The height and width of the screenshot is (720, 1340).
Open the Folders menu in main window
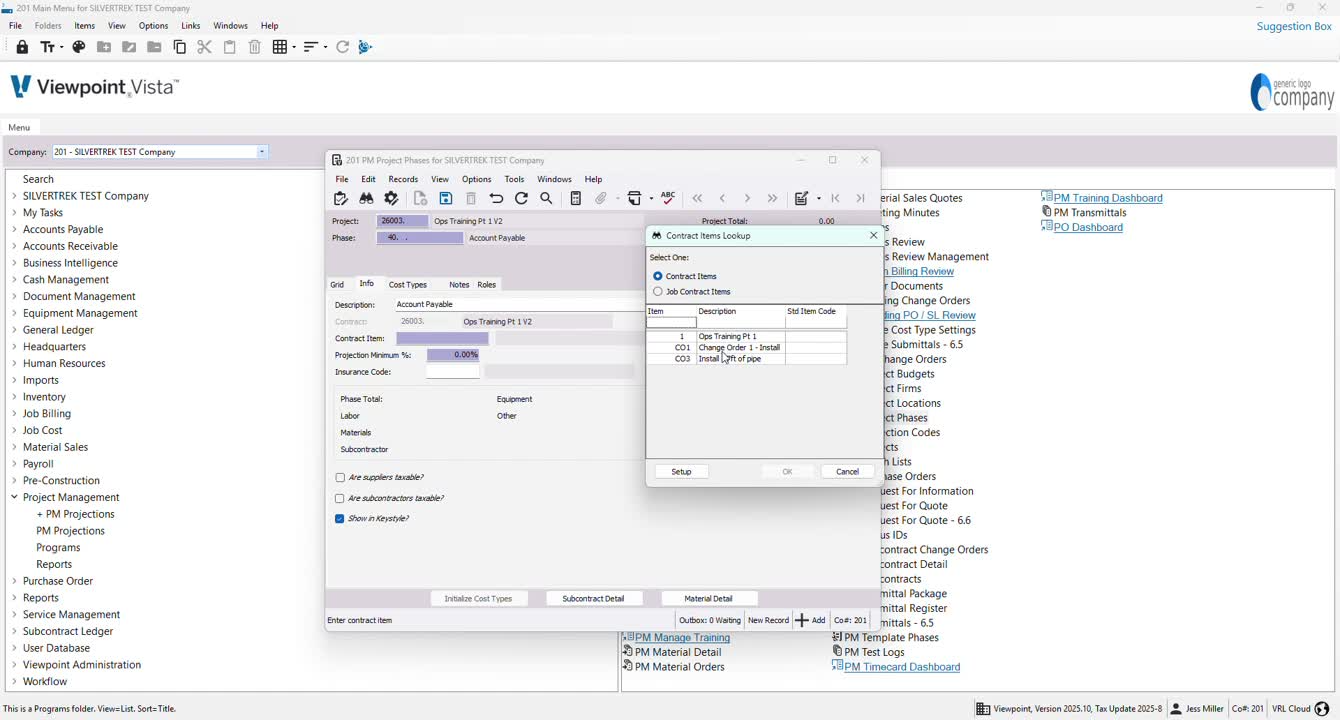(48, 26)
